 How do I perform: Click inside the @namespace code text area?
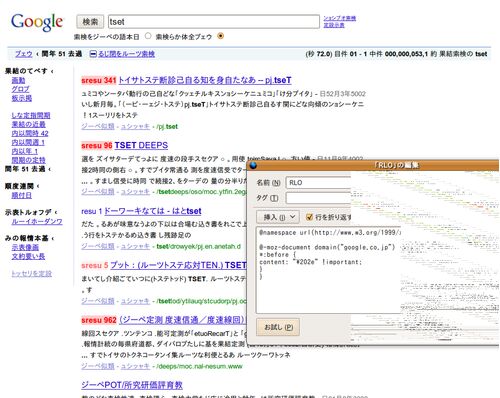(328, 270)
